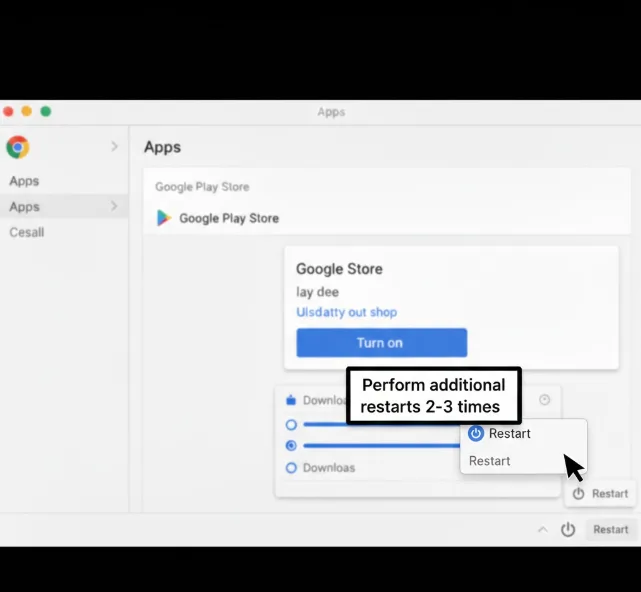The height and width of the screenshot is (592, 641).
Task: Click the blue Turn on button
Action: (381, 343)
